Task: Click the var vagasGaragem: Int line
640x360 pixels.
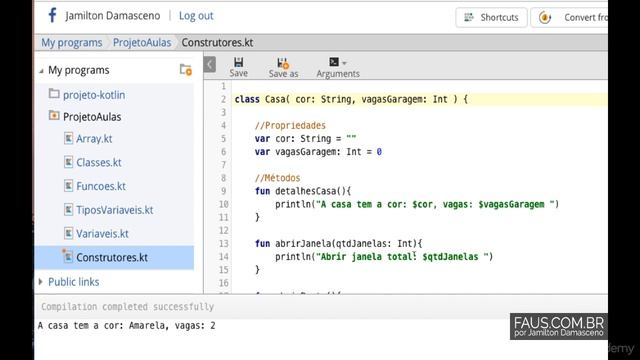Action: [318, 152]
